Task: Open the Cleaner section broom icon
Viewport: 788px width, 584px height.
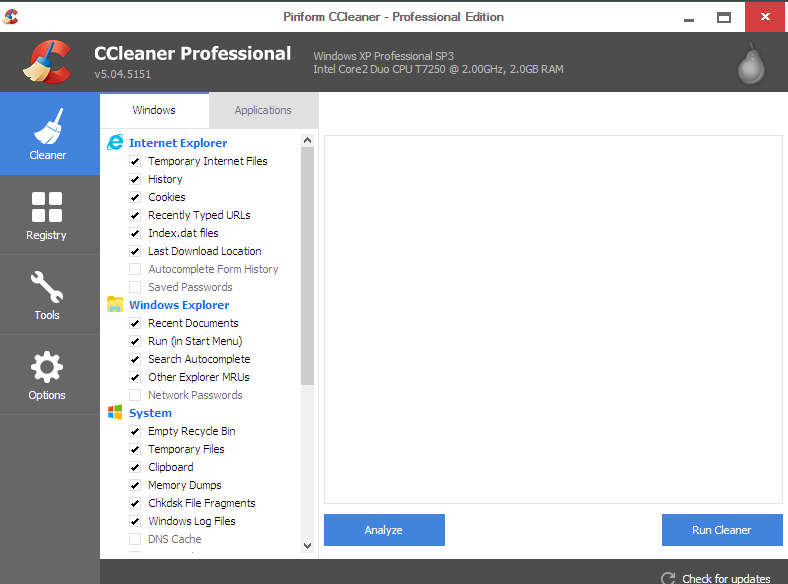Action: 48,126
